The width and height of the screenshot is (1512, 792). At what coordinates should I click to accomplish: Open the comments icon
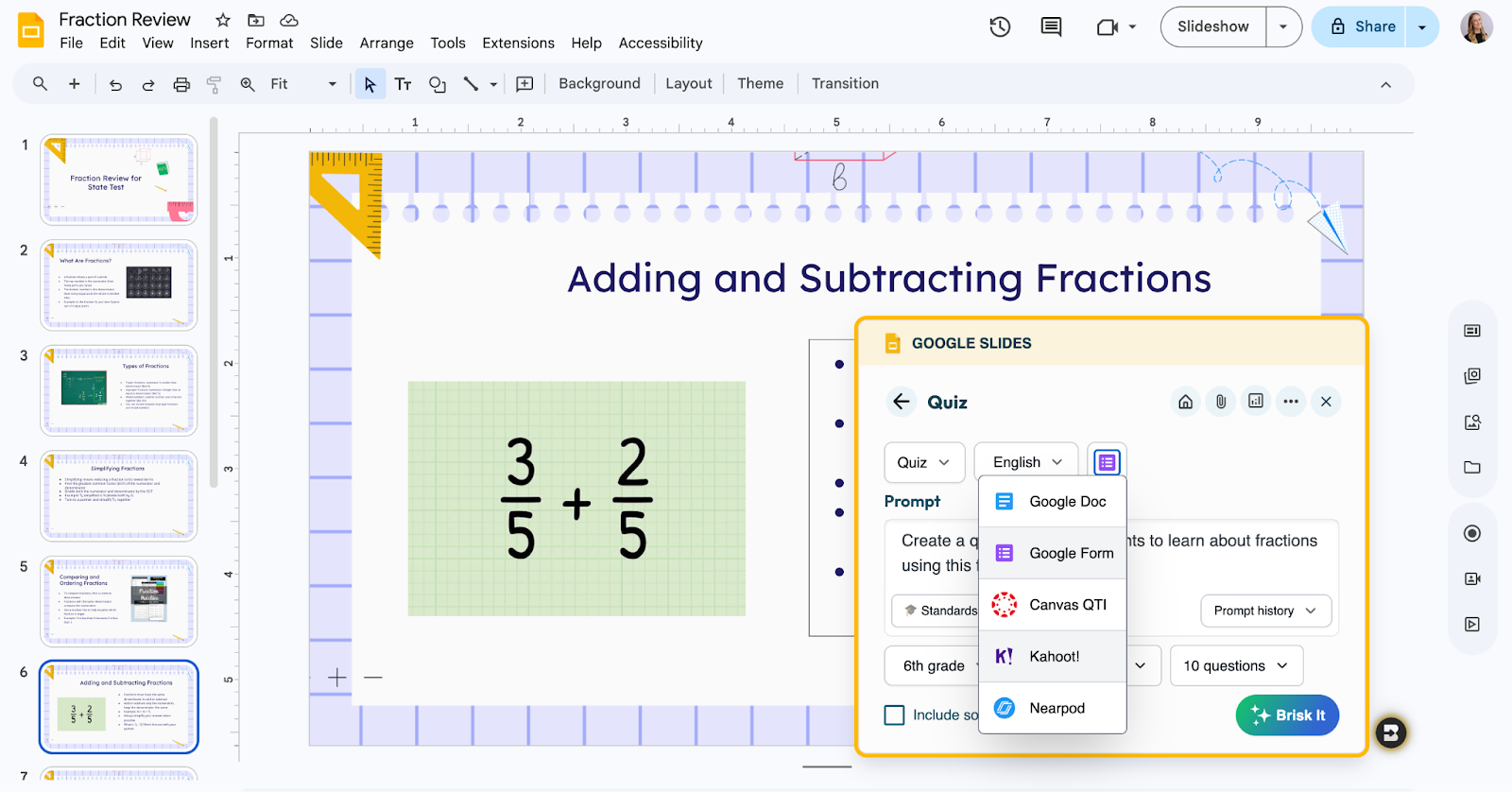point(1051,27)
